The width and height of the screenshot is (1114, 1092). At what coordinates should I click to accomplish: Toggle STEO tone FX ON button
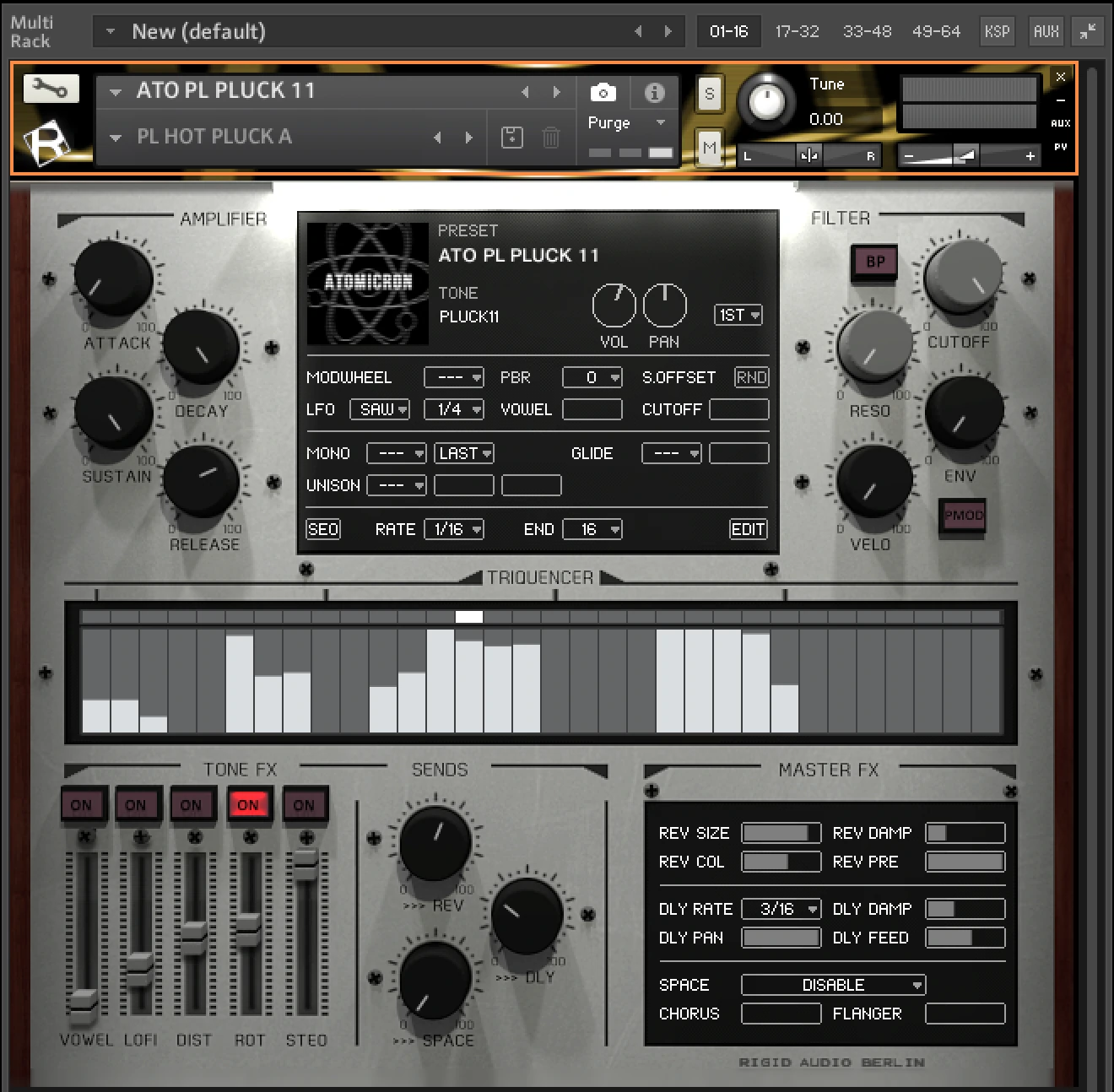coord(304,805)
